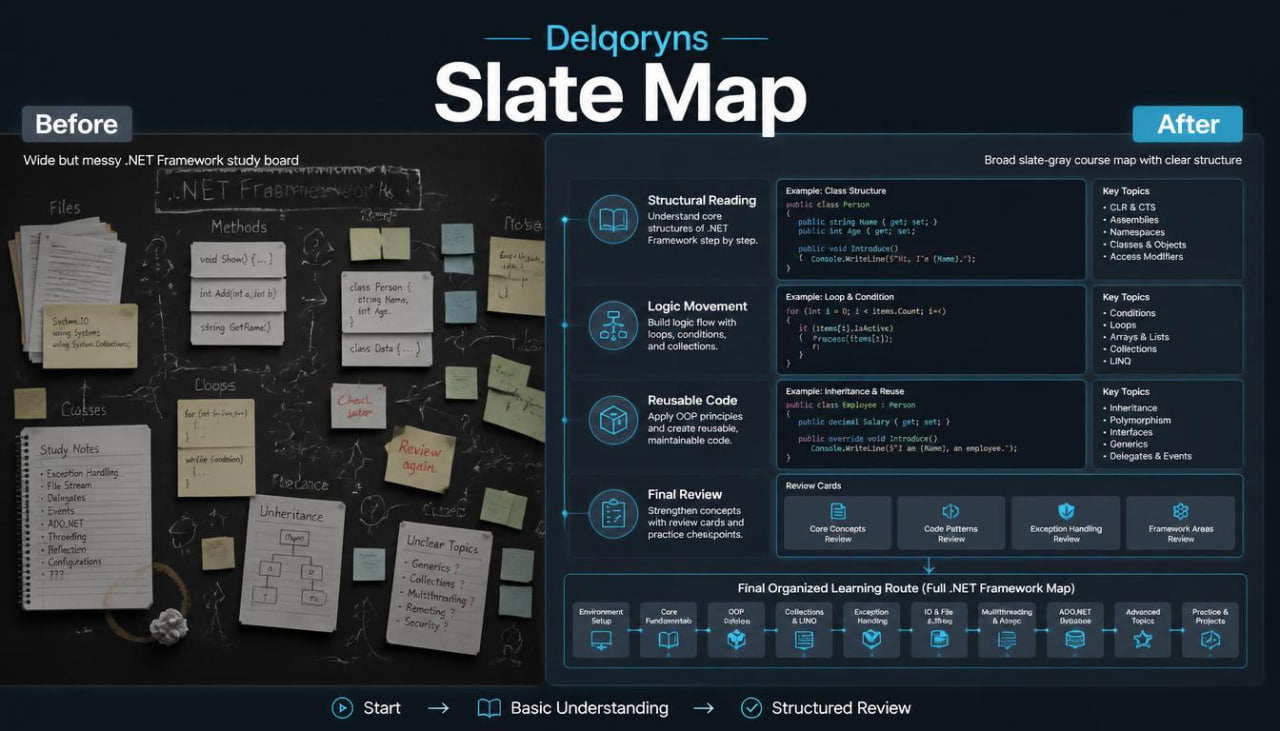
Task: Click the Environment Setup monitor icon
Action: pos(601,641)
